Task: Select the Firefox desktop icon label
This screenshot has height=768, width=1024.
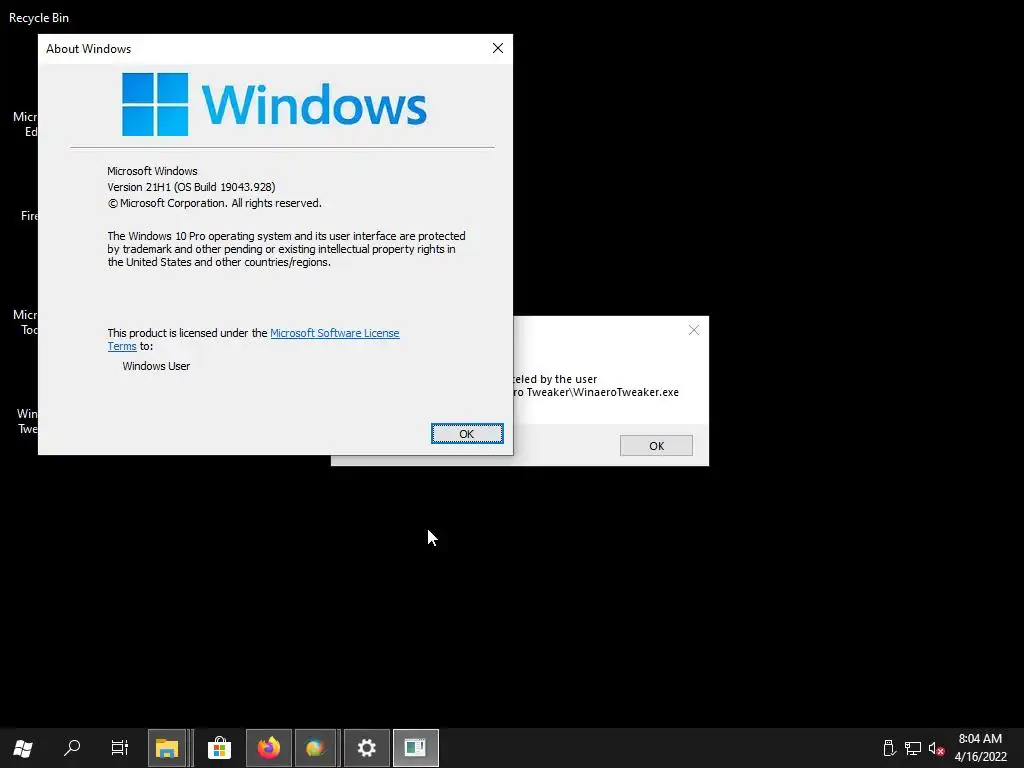Action: (29, 216)
